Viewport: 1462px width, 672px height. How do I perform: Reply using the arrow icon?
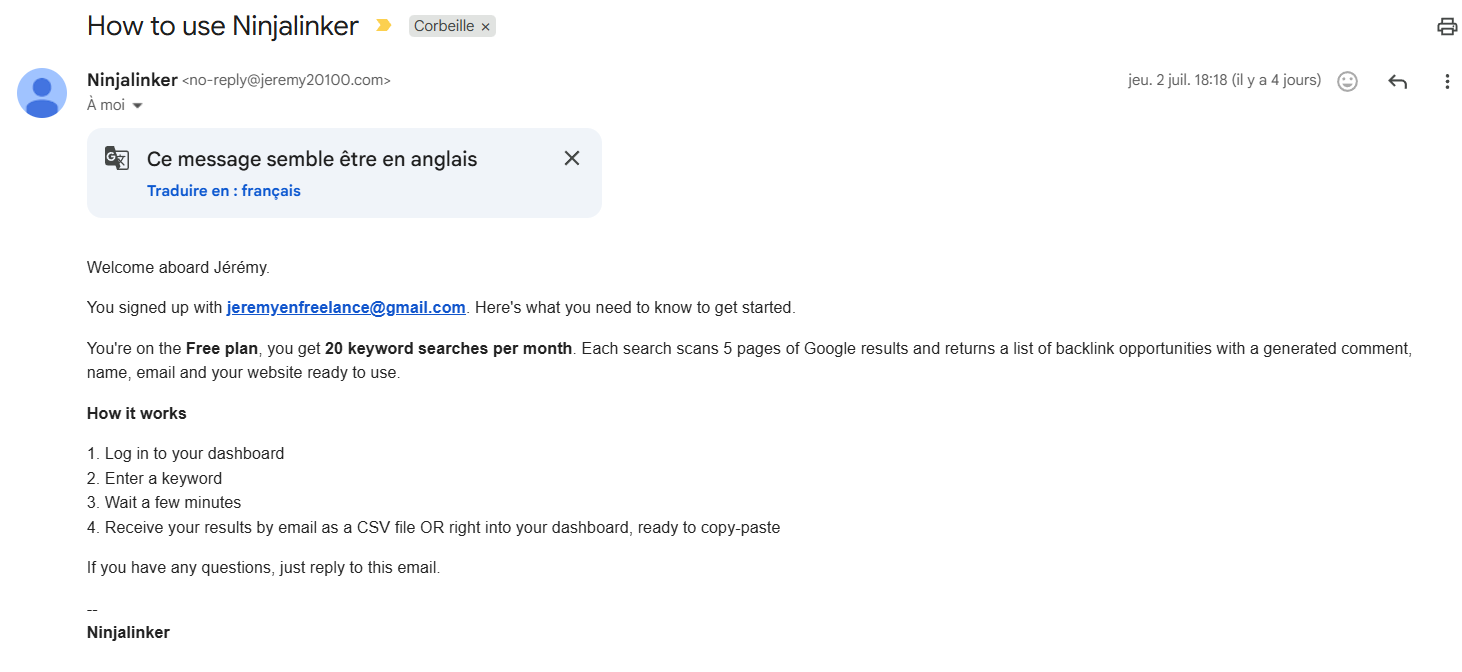click(1398, 82)
